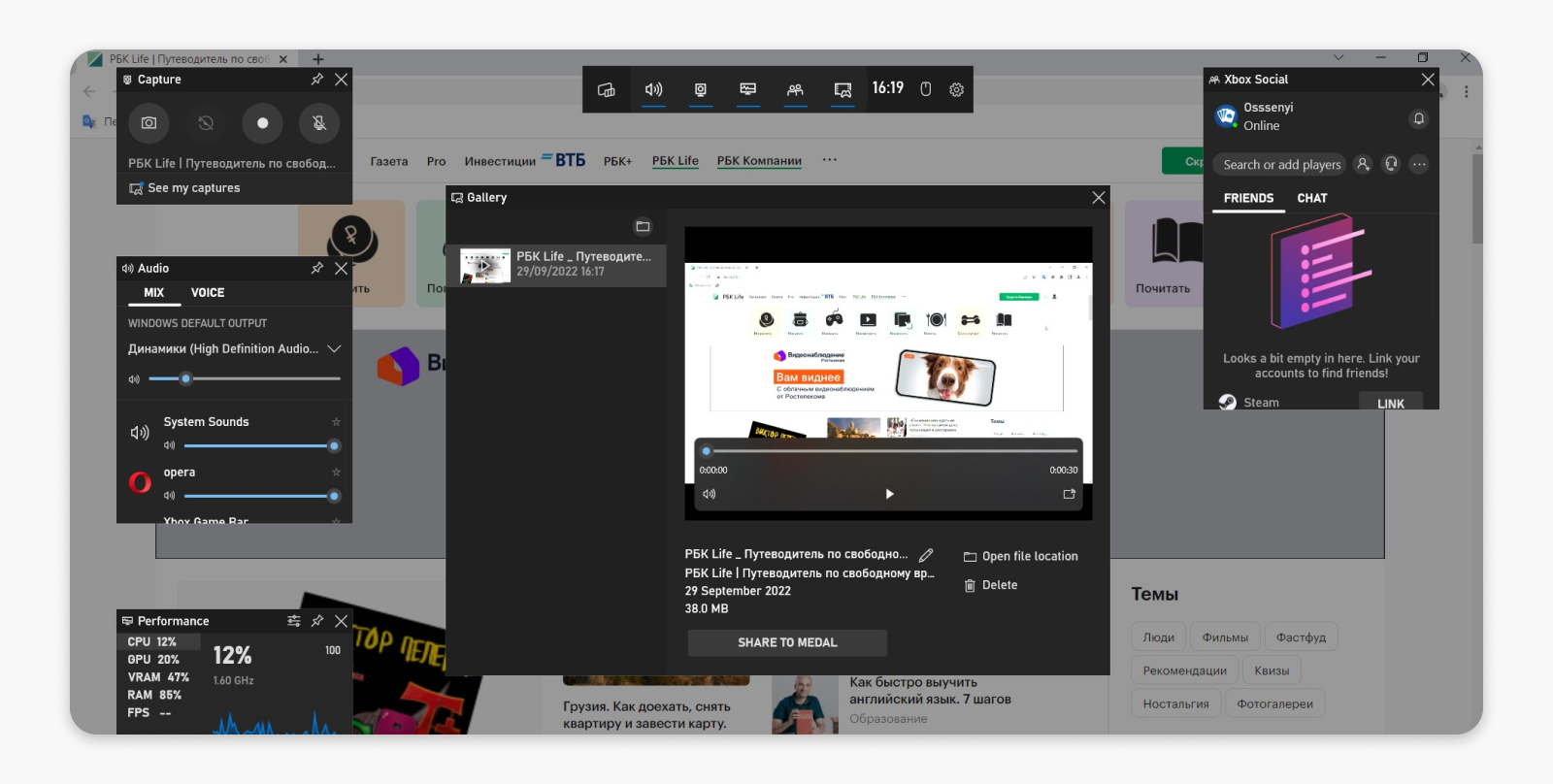Start recording with the circle button
This screenshot has height=784, width=1553.
point(262,123)
